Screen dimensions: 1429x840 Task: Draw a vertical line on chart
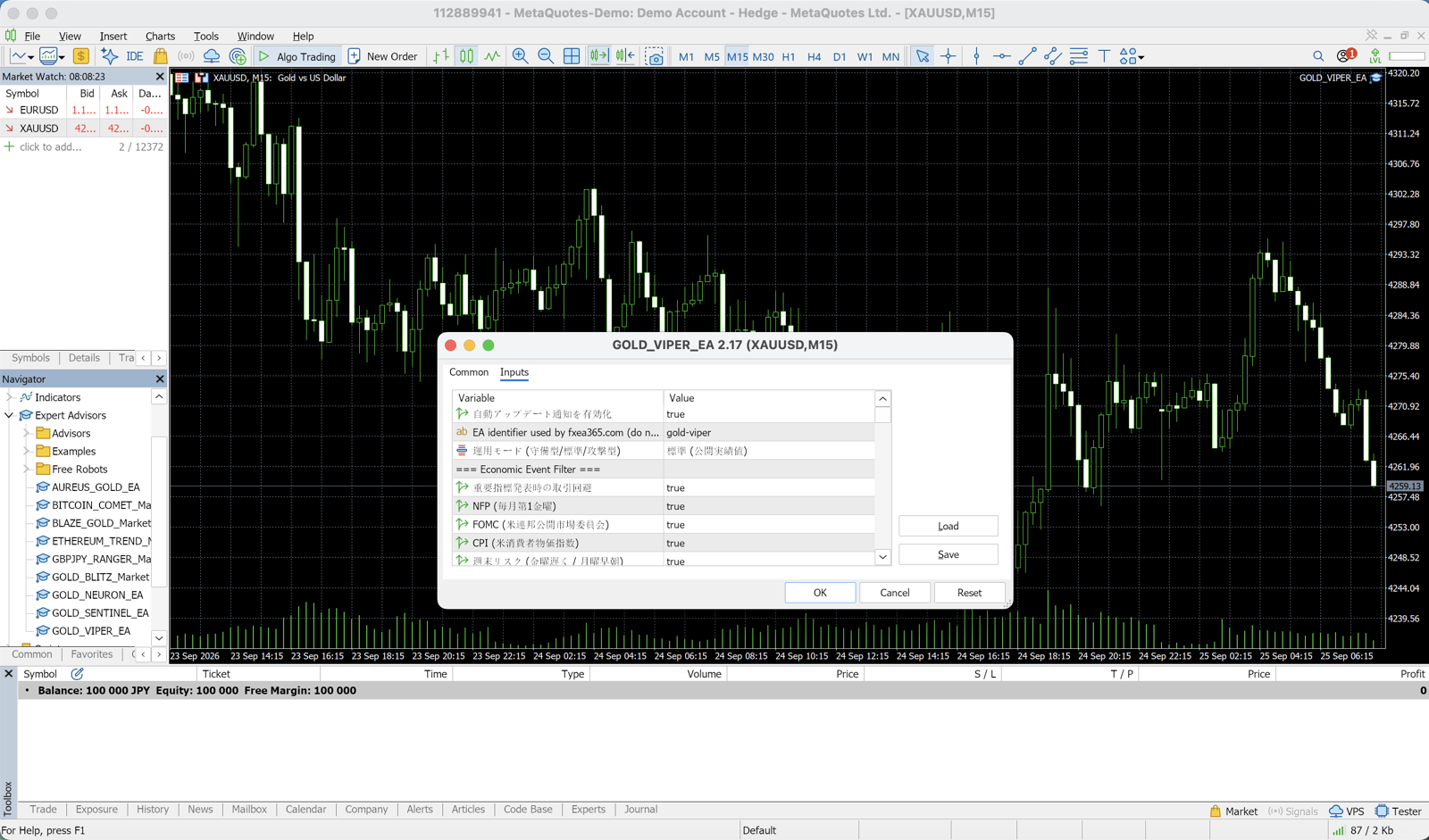tap(976, 56)
